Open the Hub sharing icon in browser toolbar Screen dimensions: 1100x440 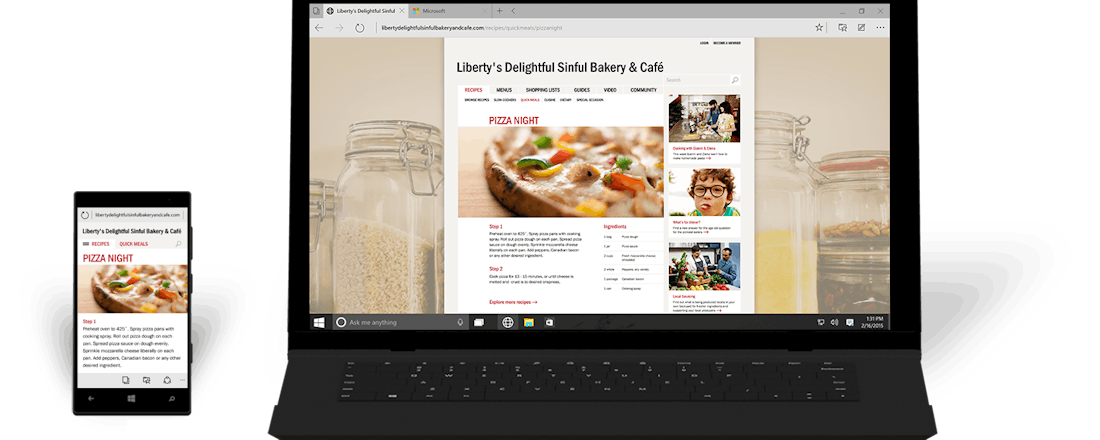(x=843, y=27)
